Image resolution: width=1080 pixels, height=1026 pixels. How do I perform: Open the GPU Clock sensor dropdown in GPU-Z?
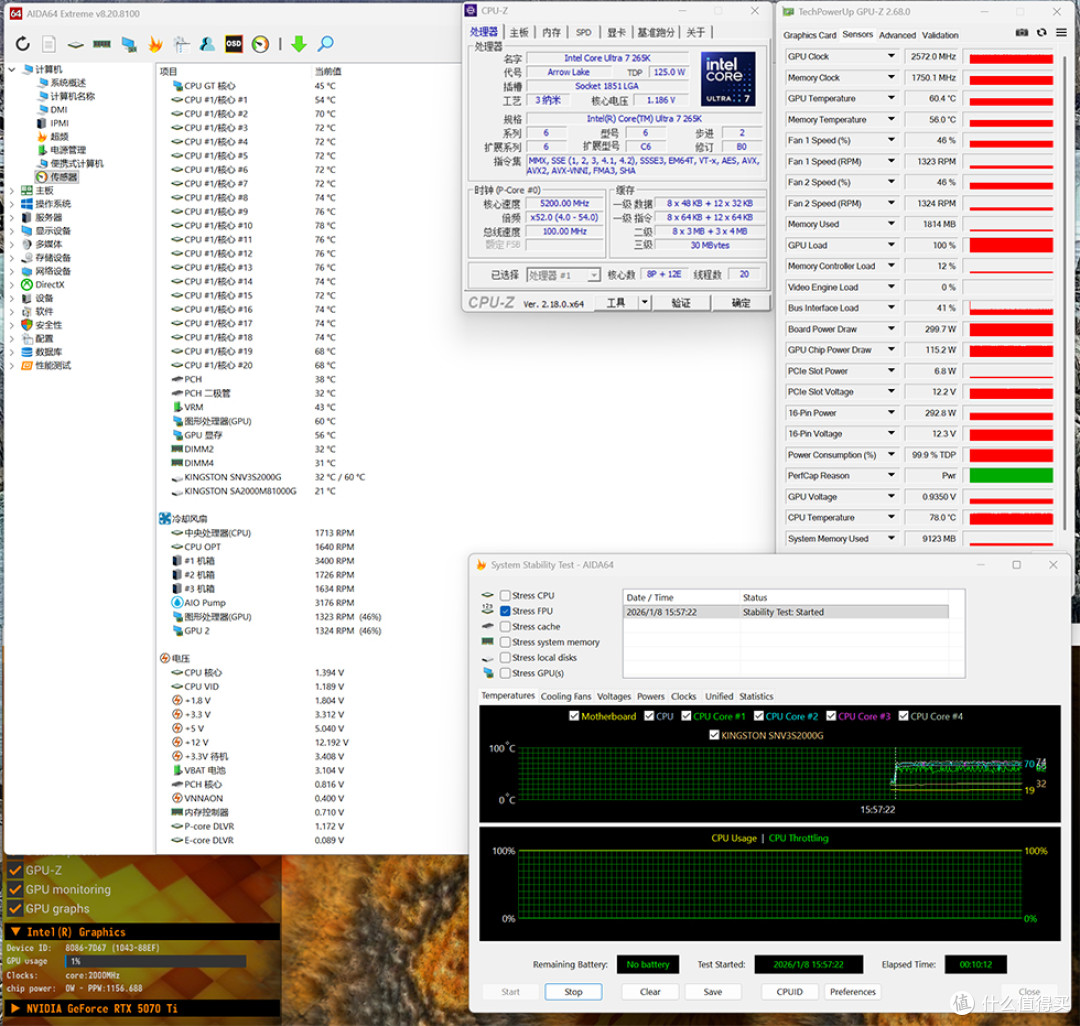(891, 56)
